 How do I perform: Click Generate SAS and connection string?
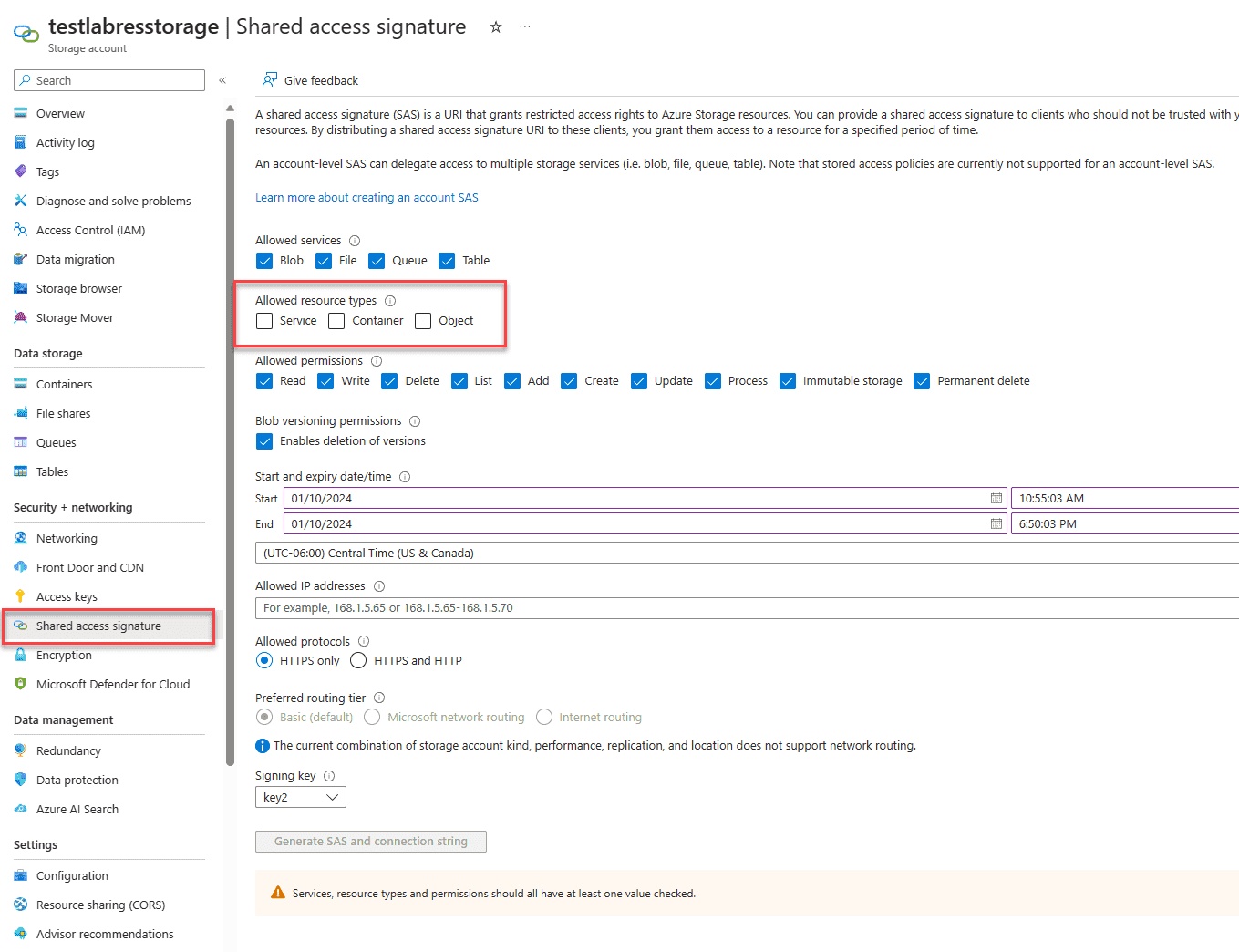pos(371,842)
